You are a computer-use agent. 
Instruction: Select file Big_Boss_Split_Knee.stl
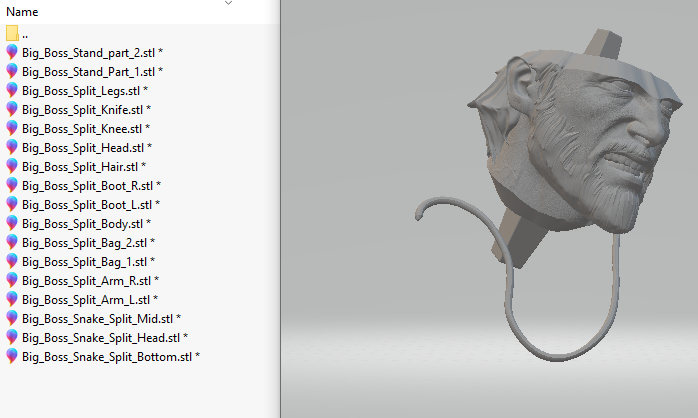pos(86,129)
